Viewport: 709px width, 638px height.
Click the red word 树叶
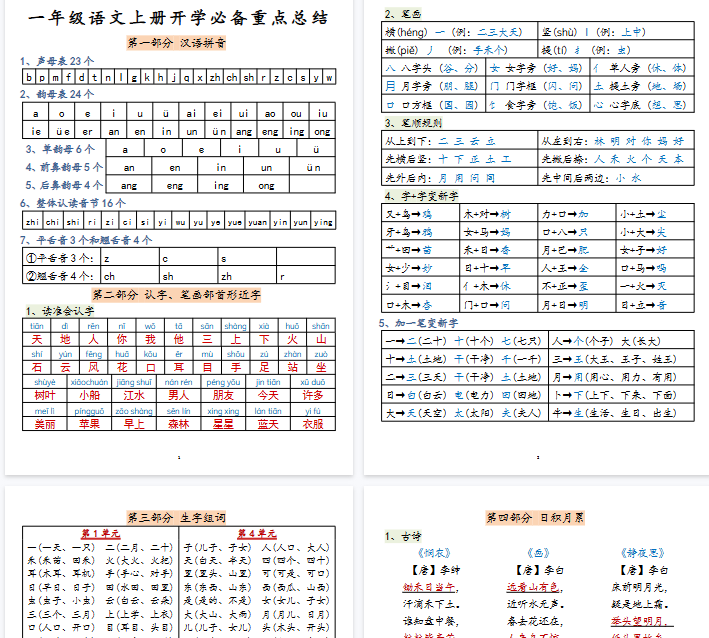pos(45,396)
